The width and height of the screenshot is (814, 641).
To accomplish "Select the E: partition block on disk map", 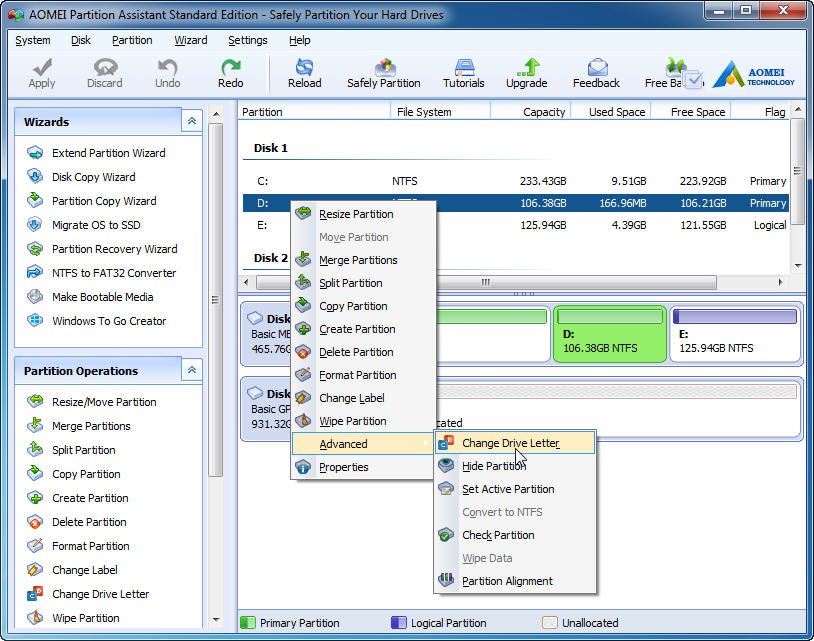I will (x=735, y=334).
